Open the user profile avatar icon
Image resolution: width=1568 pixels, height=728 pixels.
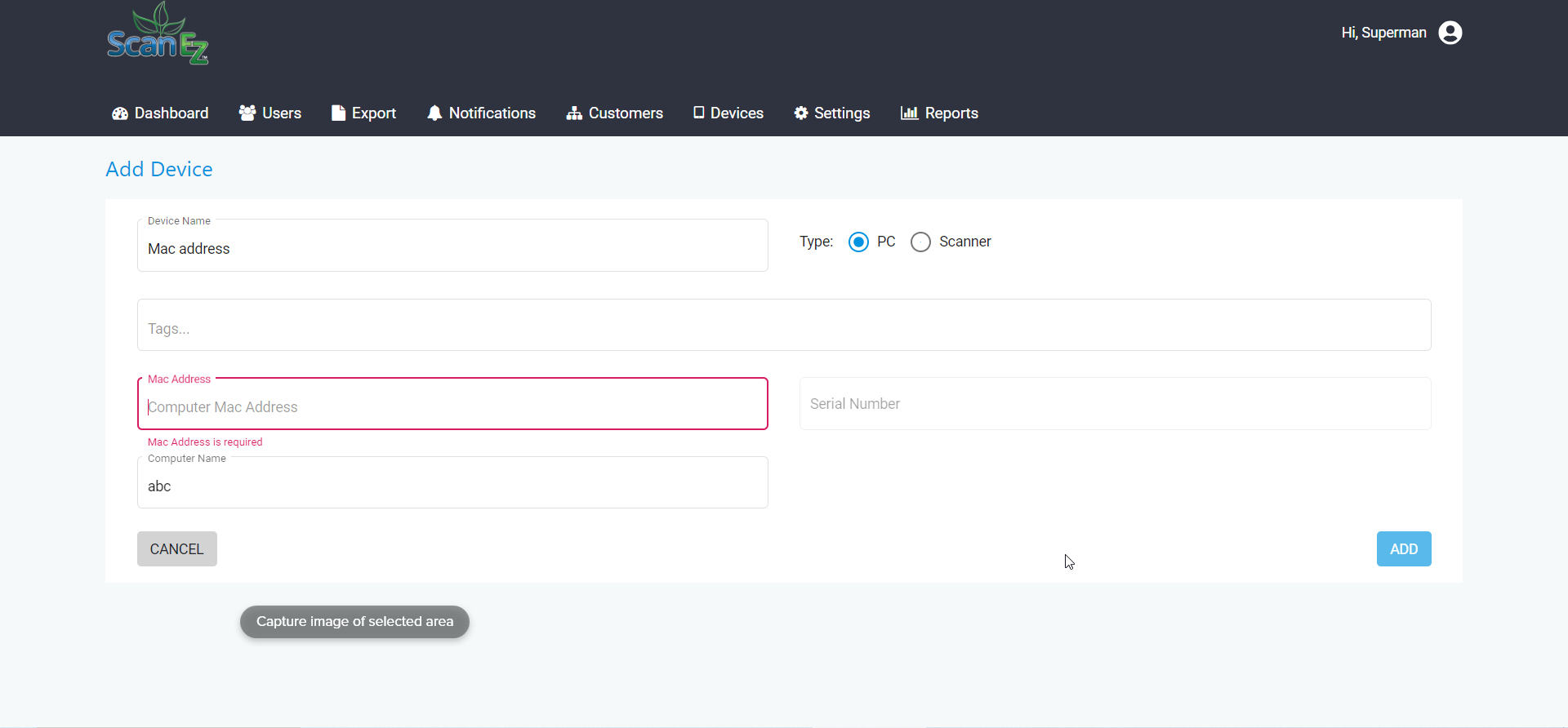click(x=1450, y=33)
